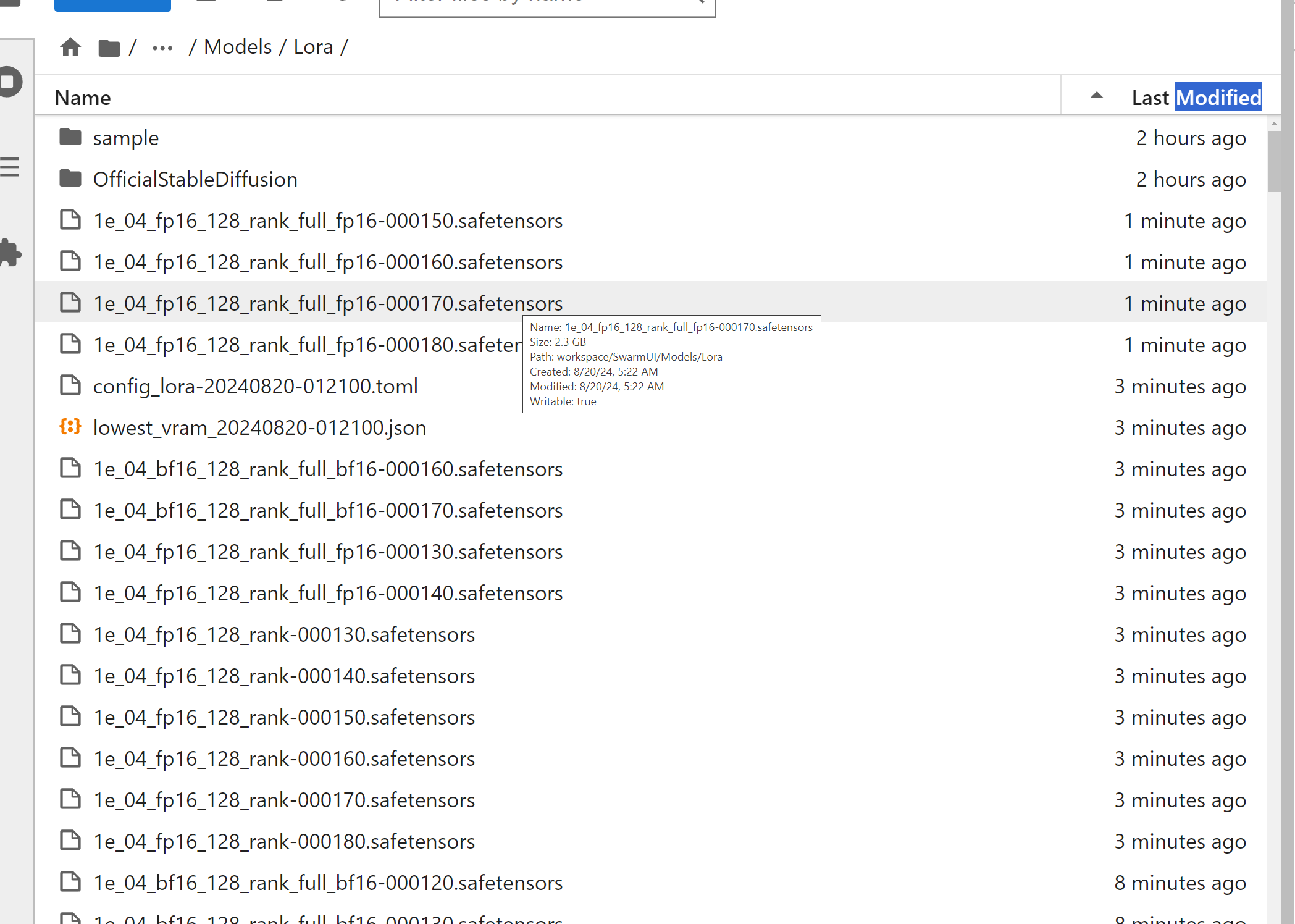The width and height of the screenshot is (1295, 924).
Task: Open the OfficialStableDiffusion folder
Action: pos(195,179)
